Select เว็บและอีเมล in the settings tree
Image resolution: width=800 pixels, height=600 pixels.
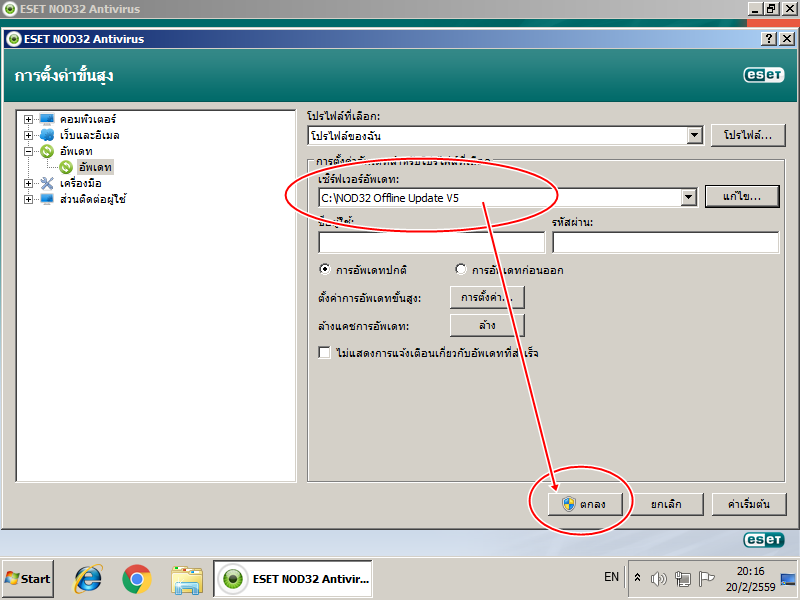click(90, 135)
